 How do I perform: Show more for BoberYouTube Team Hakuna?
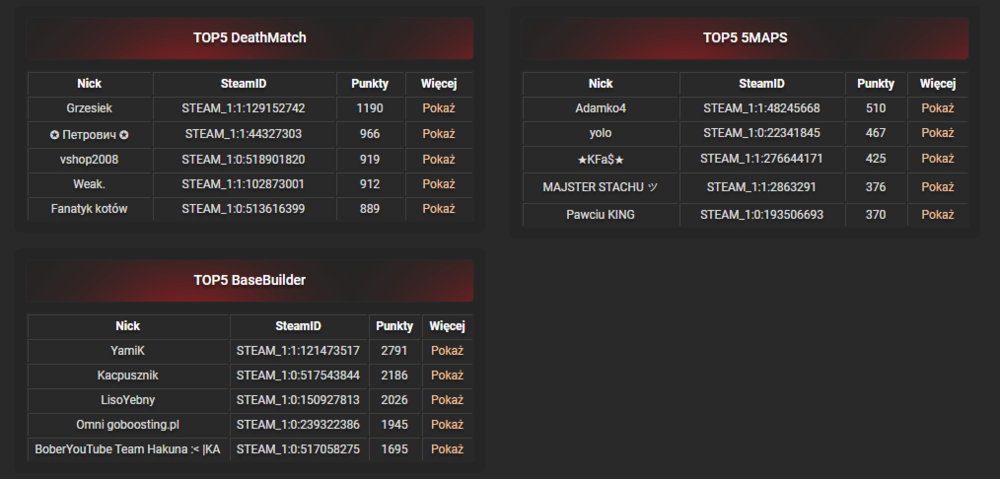tap(447, 449)
